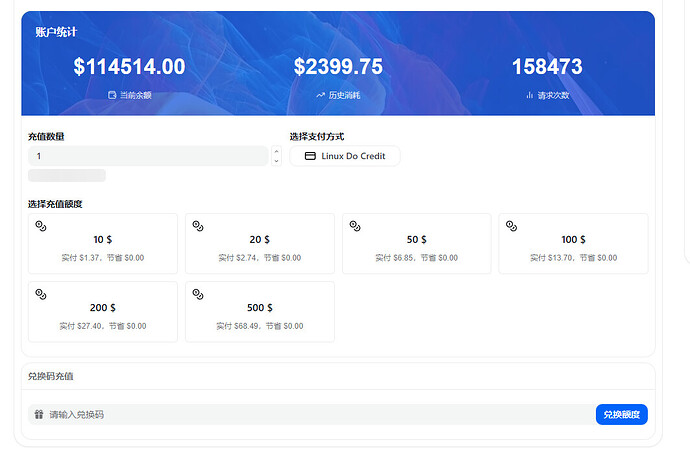Click the wallet icon beside 当前余额
This screenshot has width=690, height=470.
tap(112, 95)
